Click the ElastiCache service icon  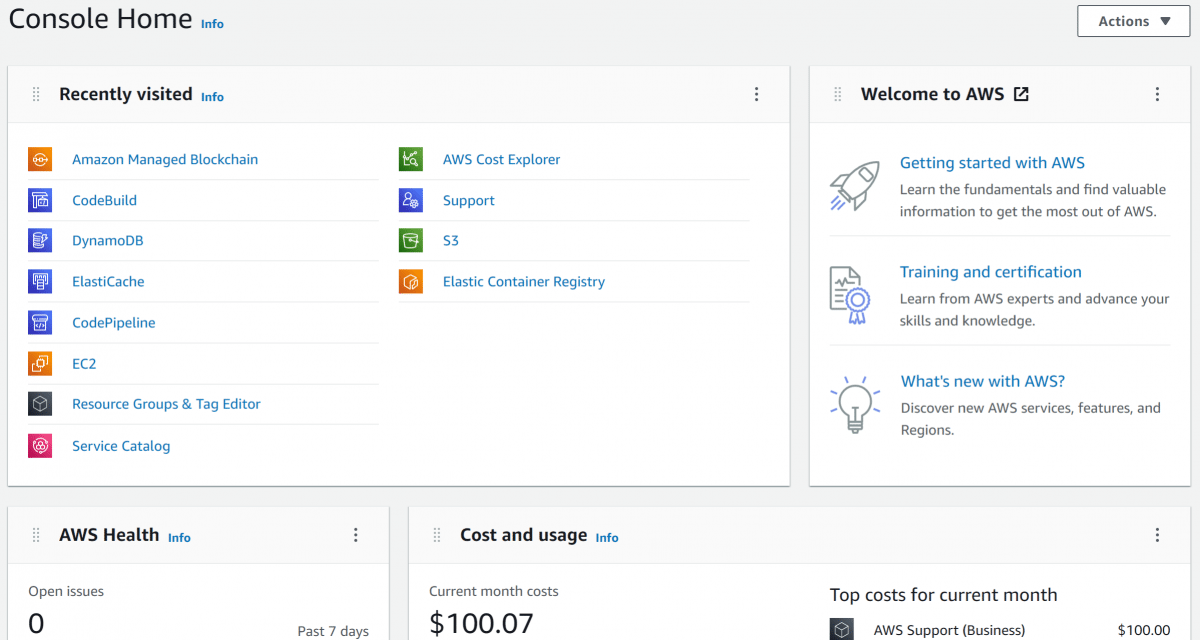(40, 282)
